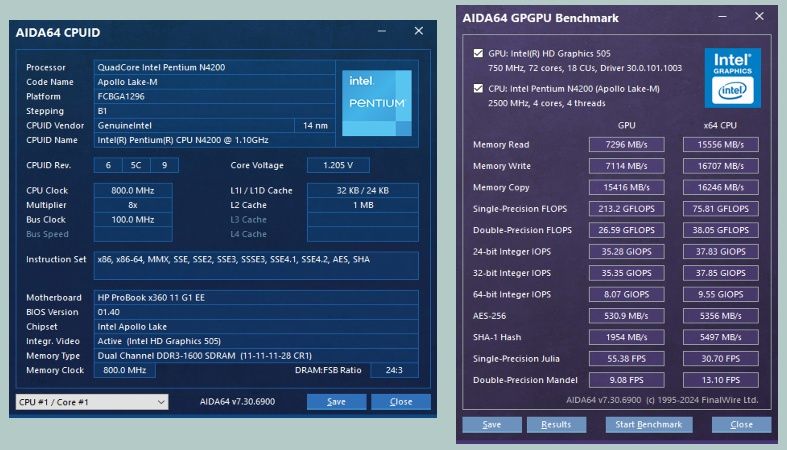787x450 pixels.
Task: Click the Motherboard value HP ProBook x360 11 G1 EE
Action: (x=256, y=297)
